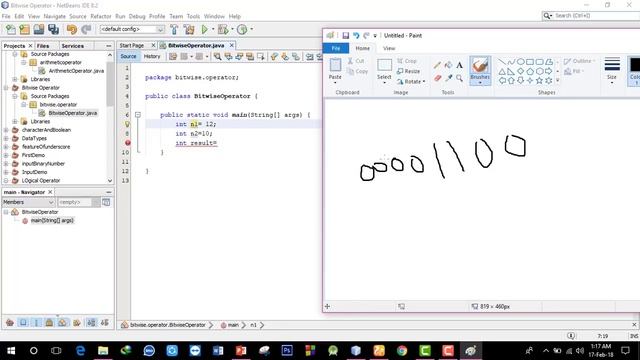Open the Navigate menu
Viewport: 640px width, 360px height.
click(55, 16)
